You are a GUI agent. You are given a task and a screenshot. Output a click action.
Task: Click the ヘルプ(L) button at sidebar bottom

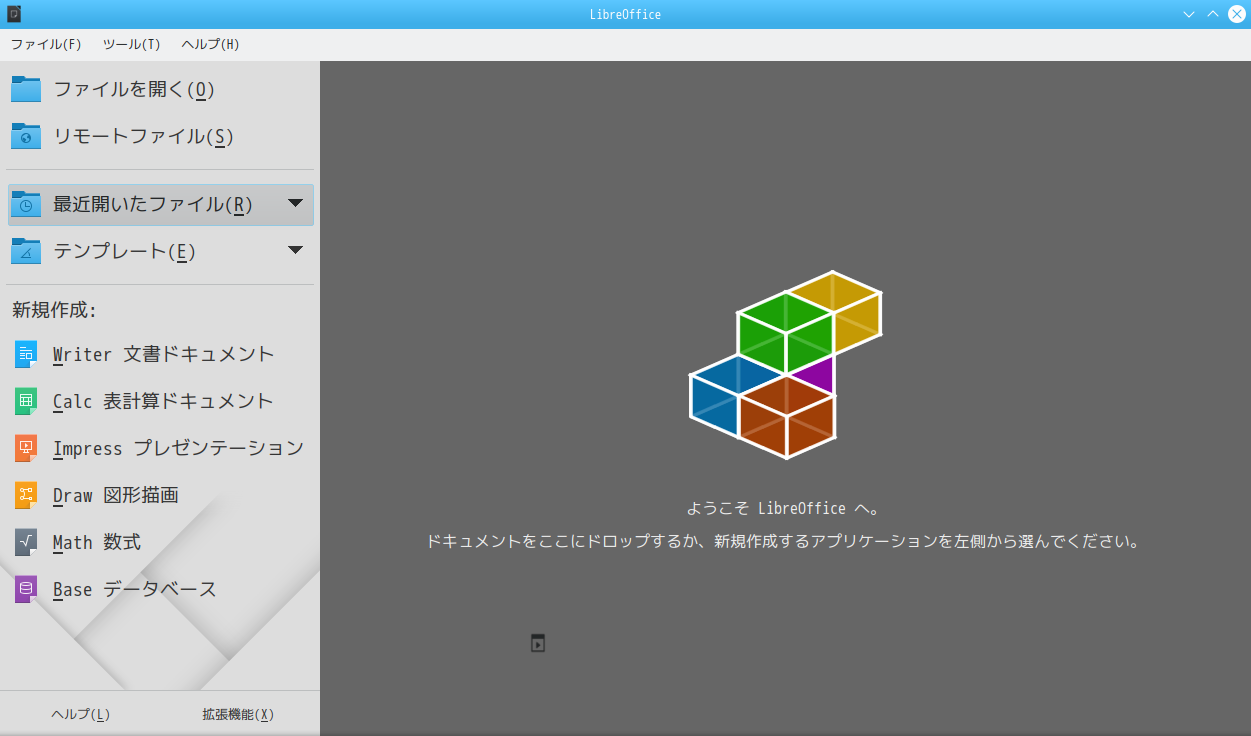(x=80, y=714)
